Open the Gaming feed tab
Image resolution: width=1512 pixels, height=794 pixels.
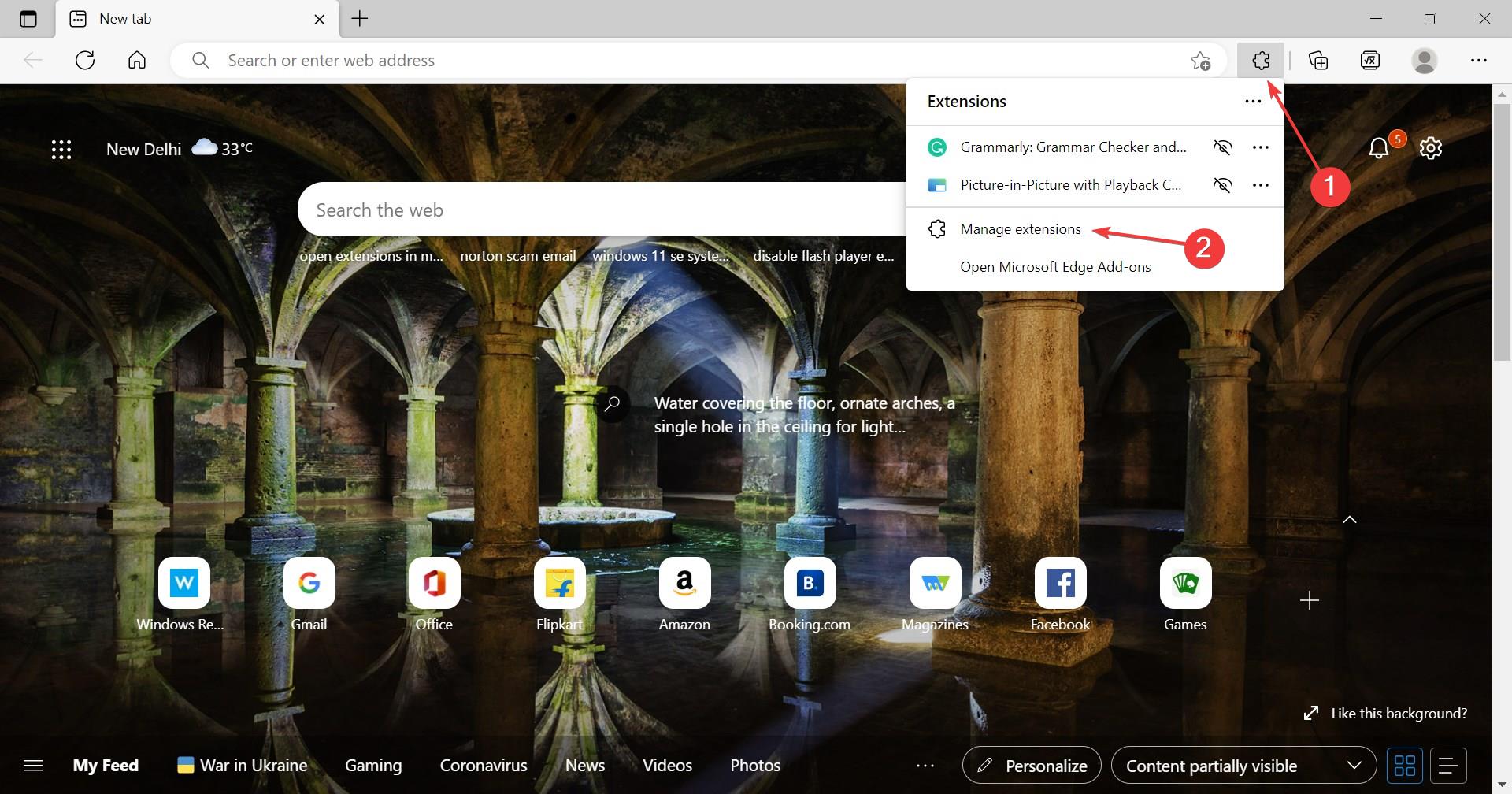click(x=373, y=766)
